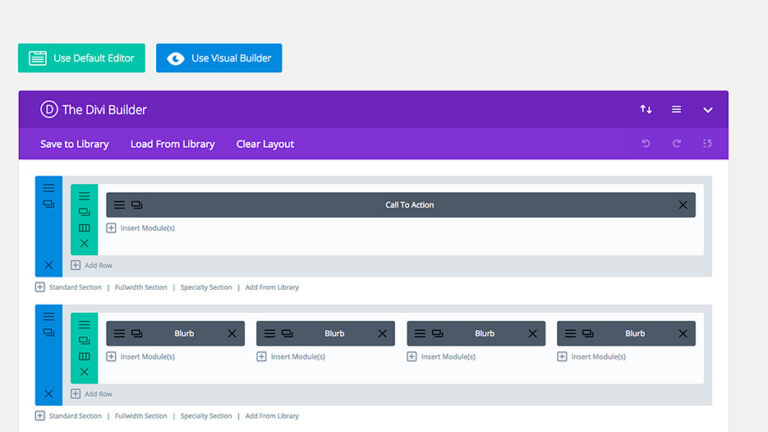Select the Call To Action module bar
The height and width of the screenshot is (432, 768).
[401, 205]
